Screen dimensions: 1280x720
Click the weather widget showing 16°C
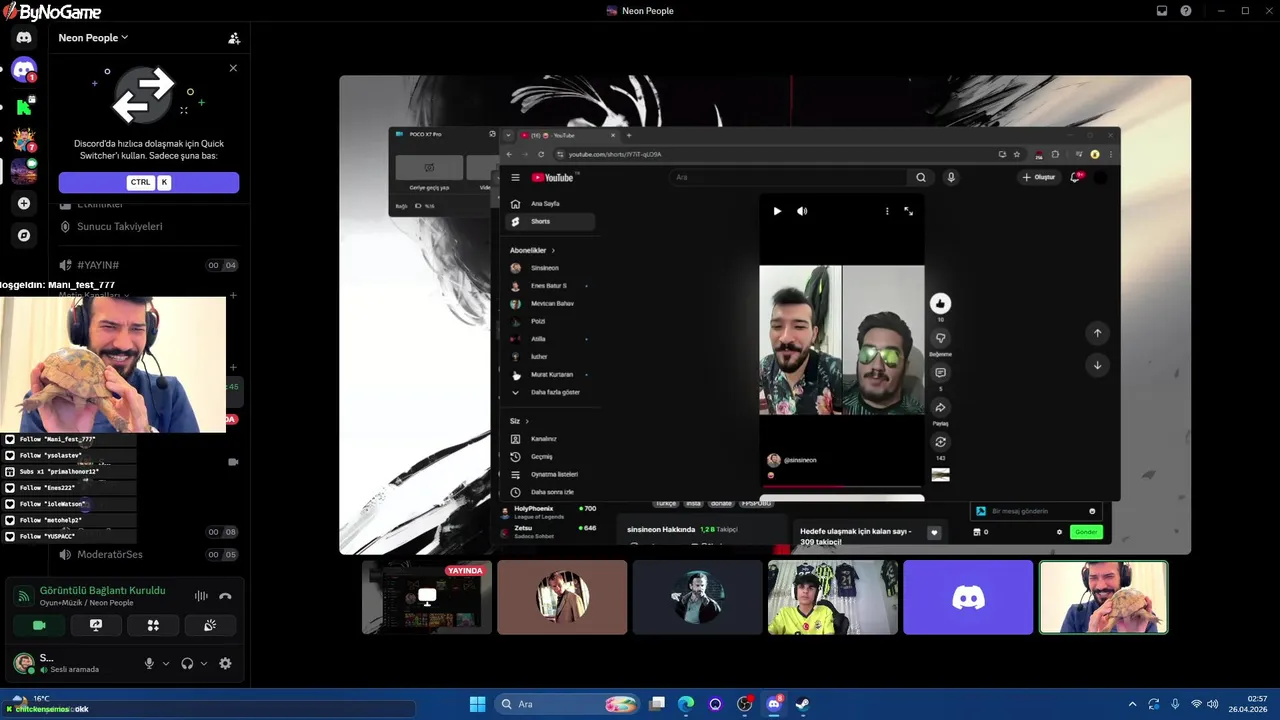[30, 698]
